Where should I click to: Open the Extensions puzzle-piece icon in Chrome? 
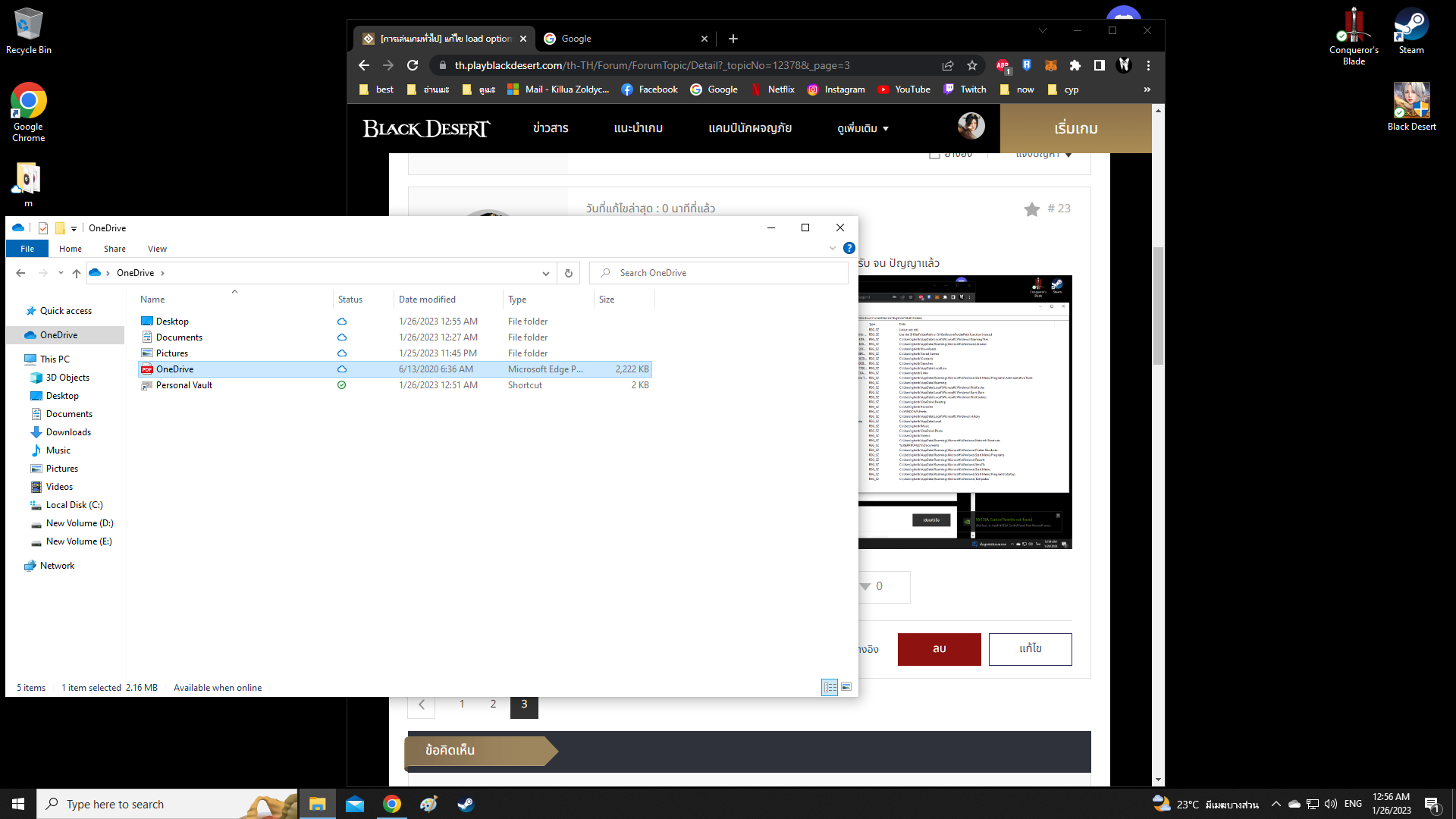tap(1075, 65)
